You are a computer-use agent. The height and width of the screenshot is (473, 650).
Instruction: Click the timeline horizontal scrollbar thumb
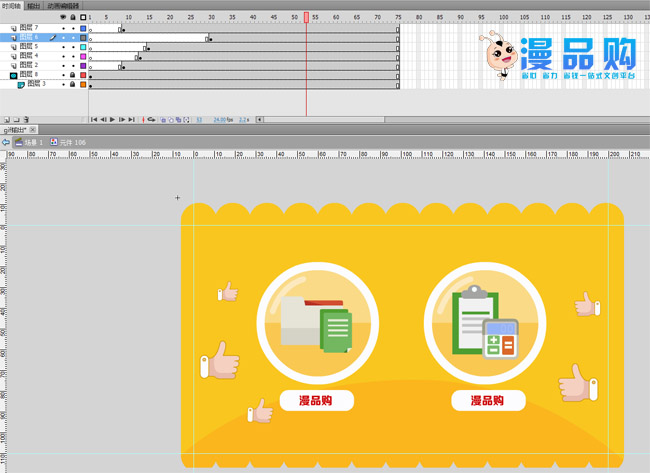(324, 119)
